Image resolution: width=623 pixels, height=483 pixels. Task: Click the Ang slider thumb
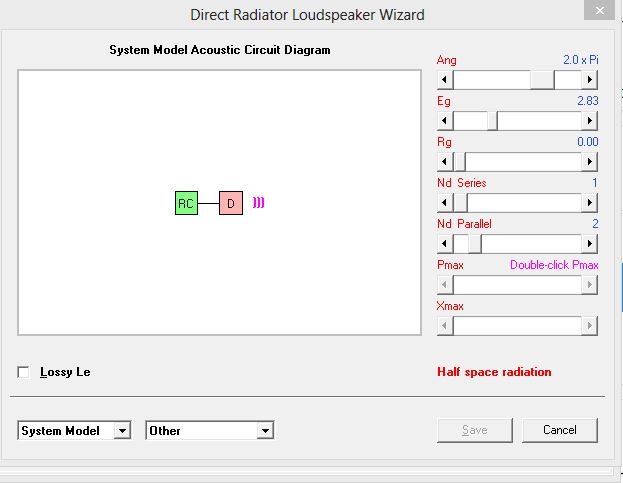(542, 80)
